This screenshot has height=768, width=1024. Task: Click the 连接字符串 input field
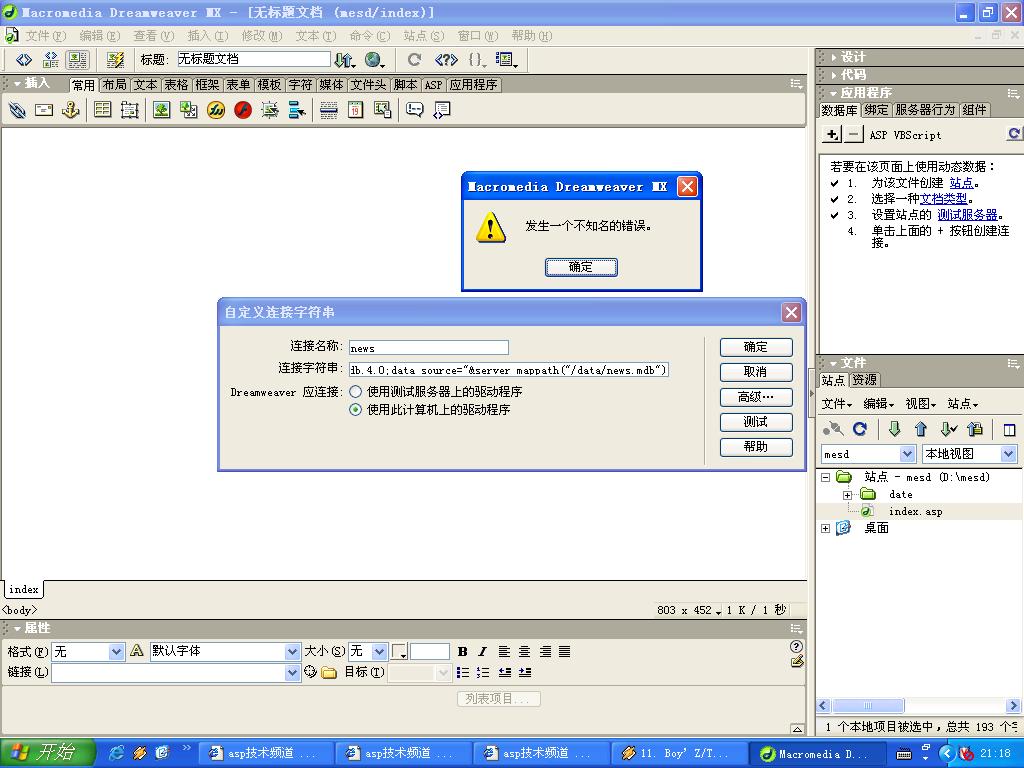[508, 370]
